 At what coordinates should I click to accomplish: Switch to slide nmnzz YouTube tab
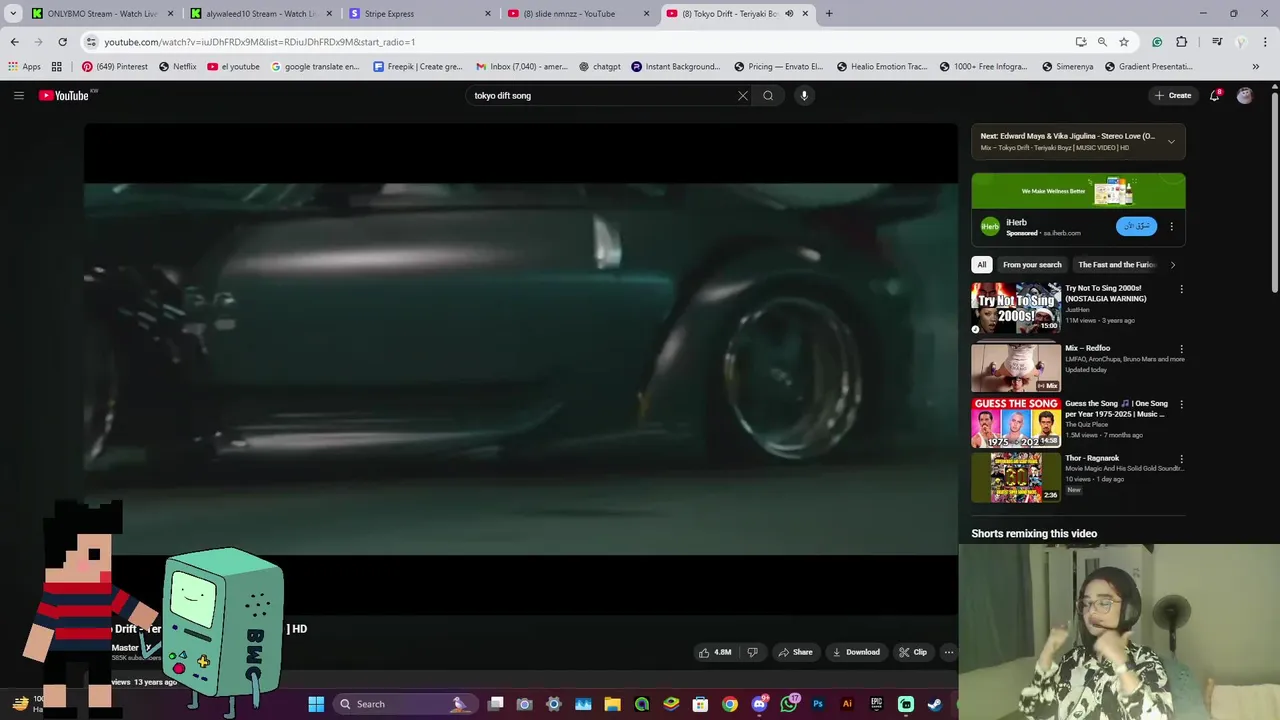(x=578, y=14)
